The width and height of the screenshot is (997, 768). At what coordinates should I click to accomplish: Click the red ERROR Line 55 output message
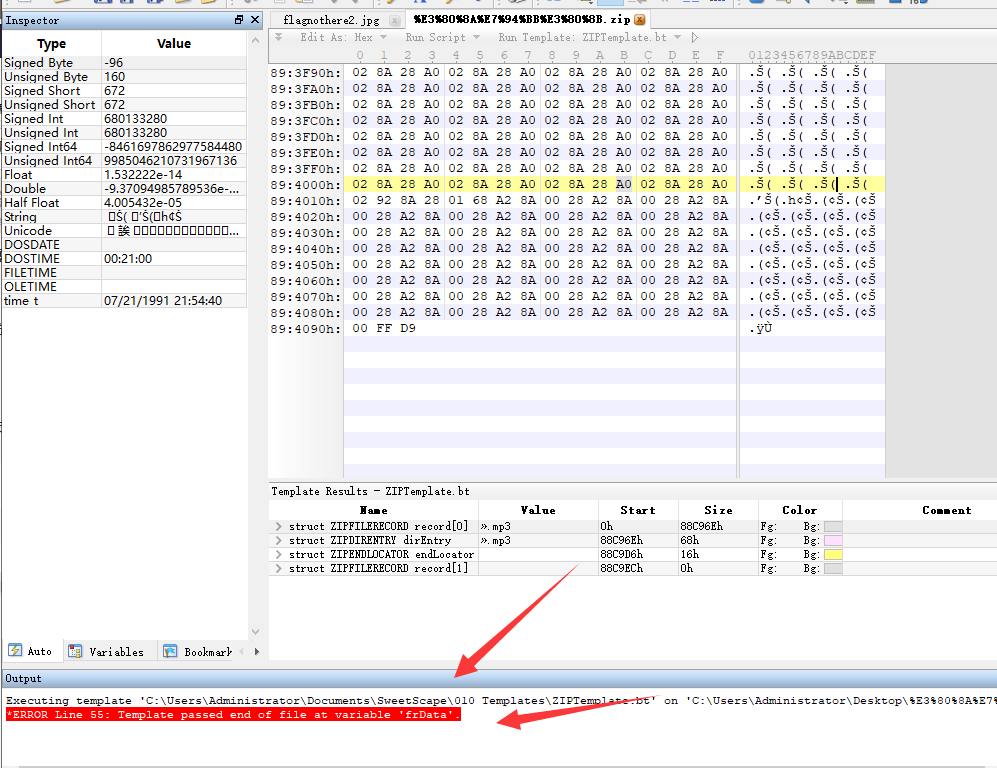(x=233, y=715)
